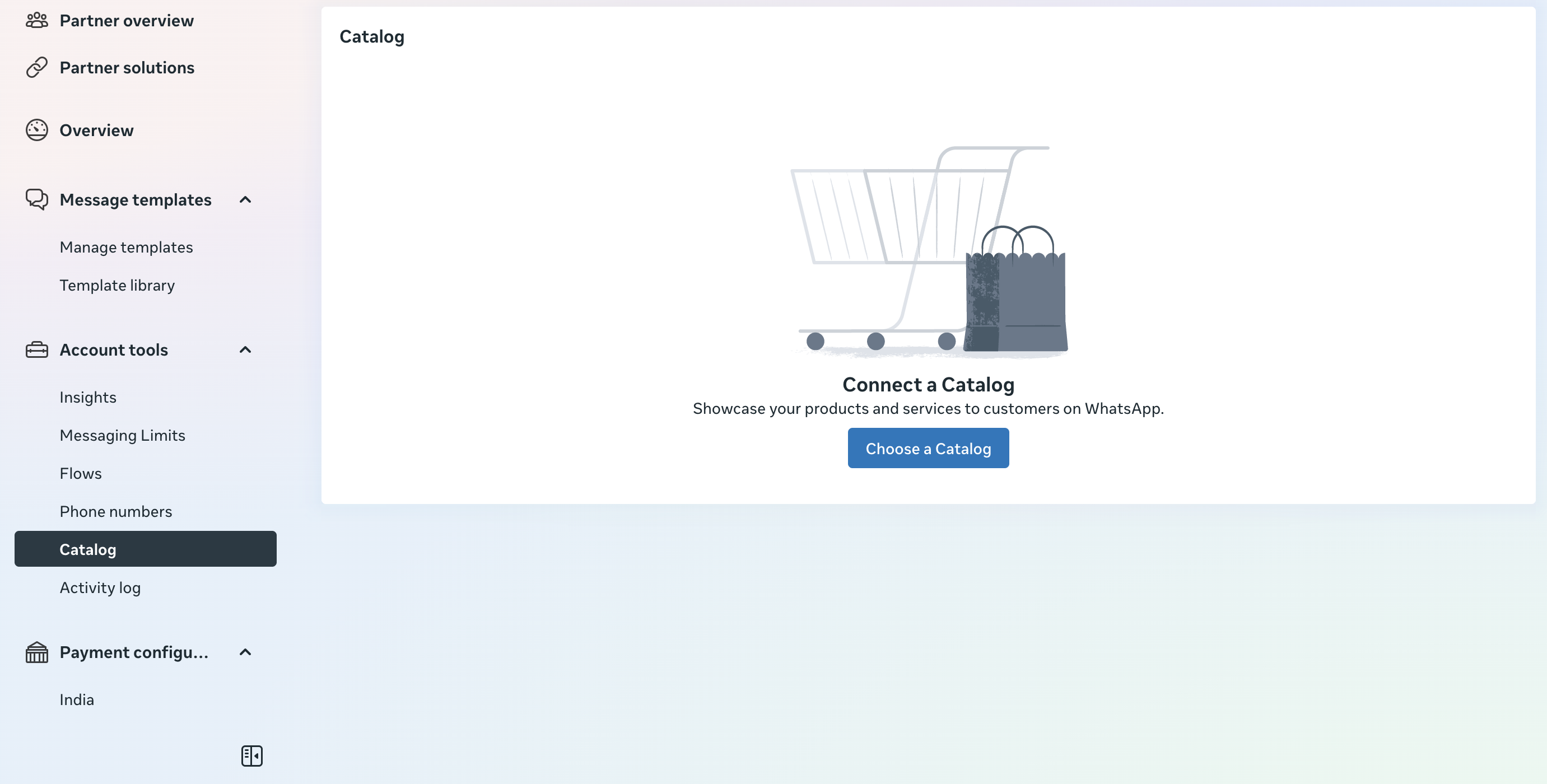1547x784 pixels.
Task: Collapse the sidebar with panel icon
Action: click(x=251, y=756)
